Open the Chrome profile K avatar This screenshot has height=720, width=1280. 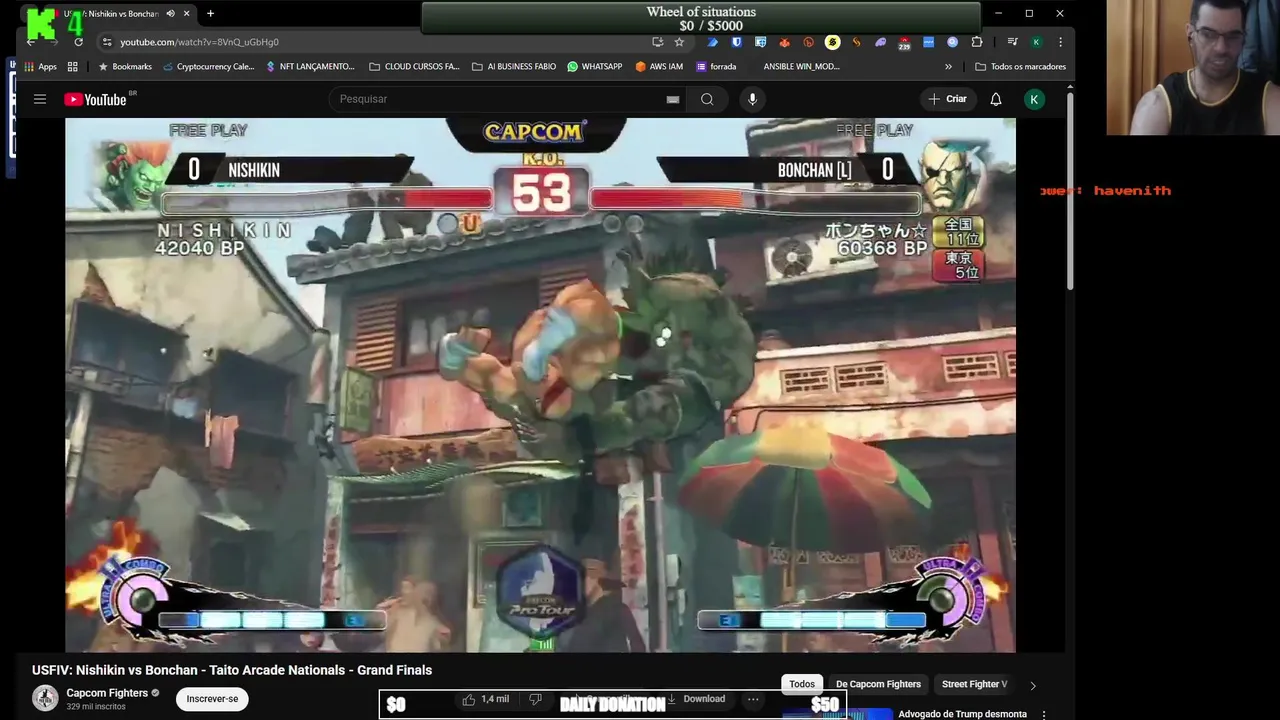pyautogui.click(x=1036, y=42)
